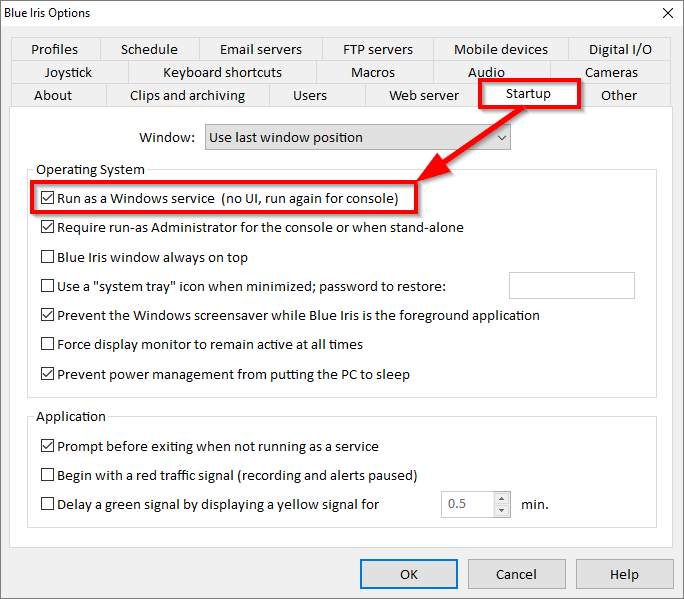The image size is (684, 599).
Task: Close the Blue Iris Options dialog
Action: 667,13
